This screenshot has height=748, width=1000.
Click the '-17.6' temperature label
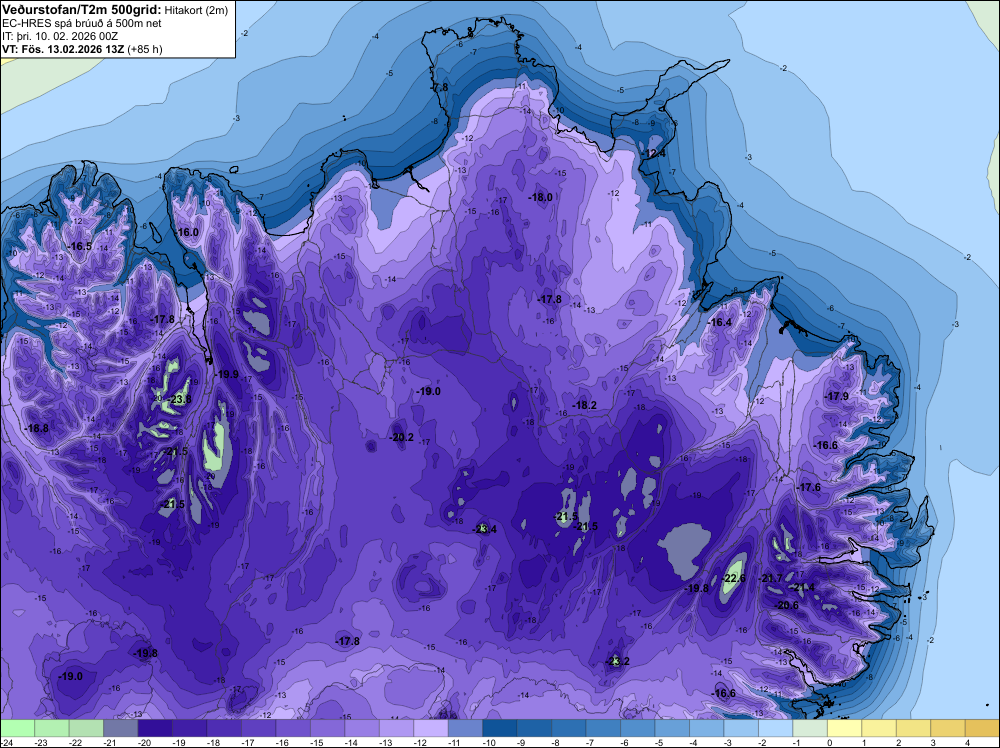809,487
